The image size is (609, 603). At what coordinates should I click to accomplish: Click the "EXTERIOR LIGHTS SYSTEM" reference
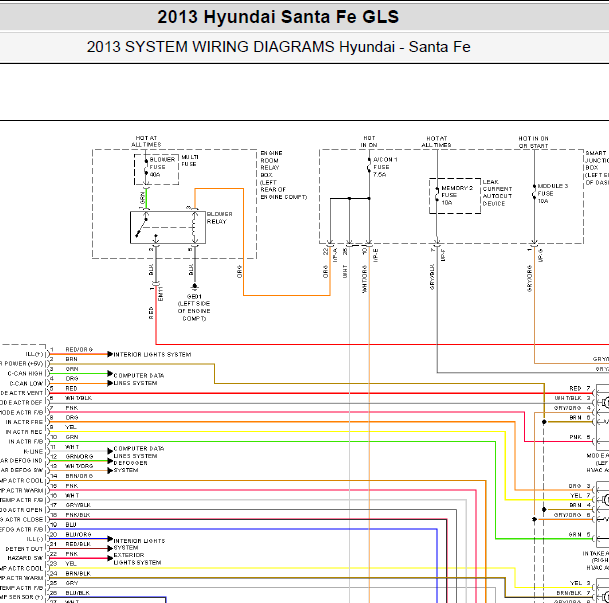coord(137,559)
